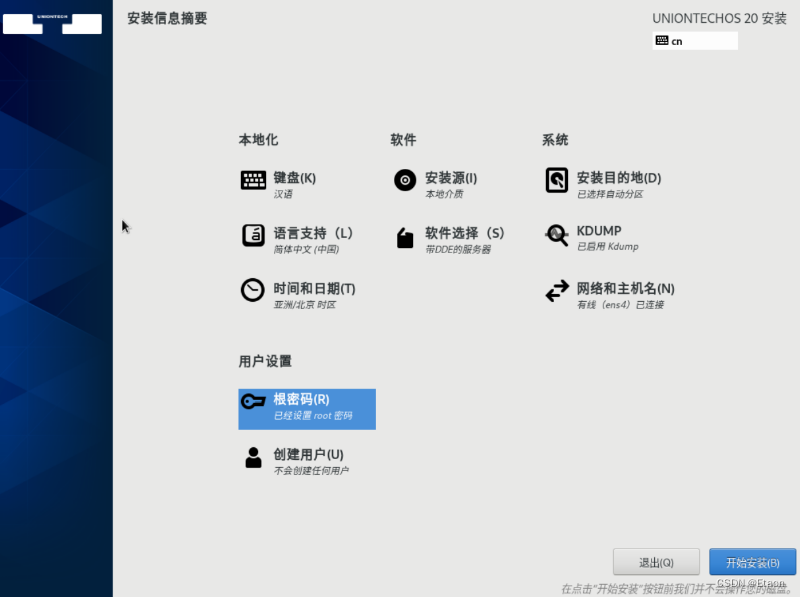Click the cn keyboard layout indicator
This screenshot has width=800, height=597.
tap(695, 41)
